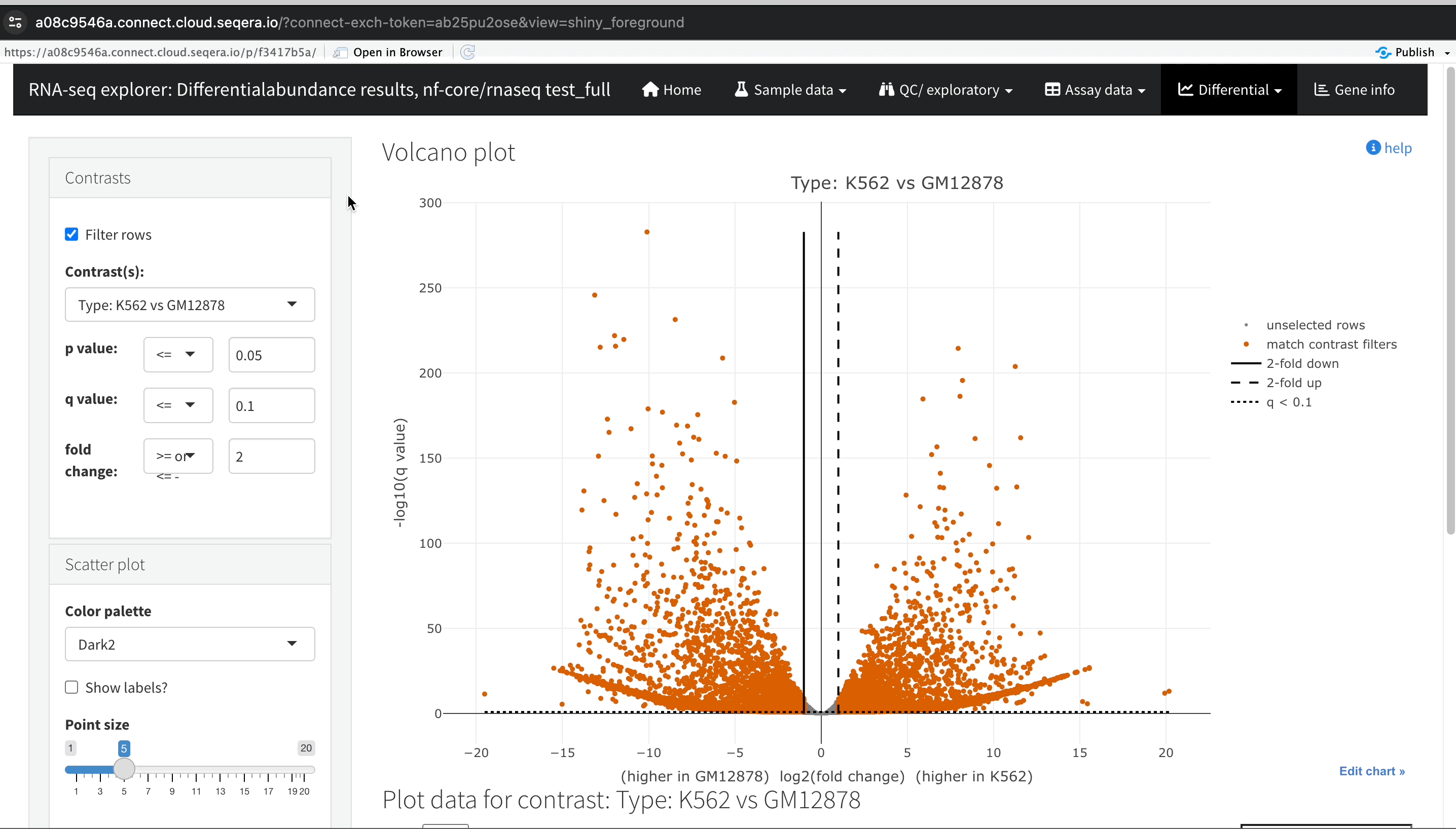Open the Color palette Dark2 dropdown
The image size is (1456, 829).
pyautogui.click(x=190, y=644)
